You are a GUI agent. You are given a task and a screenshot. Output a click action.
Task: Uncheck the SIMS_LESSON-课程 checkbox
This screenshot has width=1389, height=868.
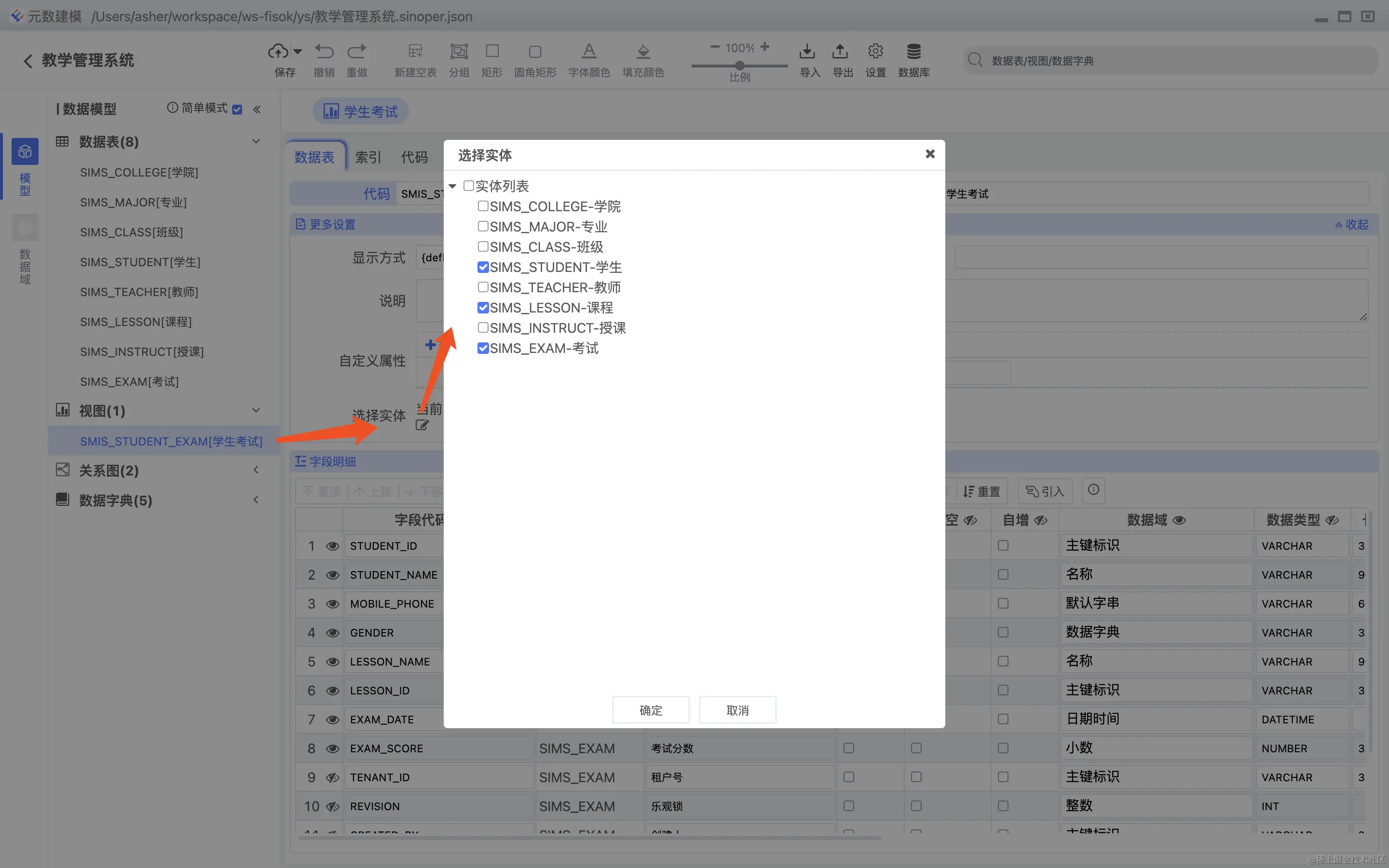point(483,308)
